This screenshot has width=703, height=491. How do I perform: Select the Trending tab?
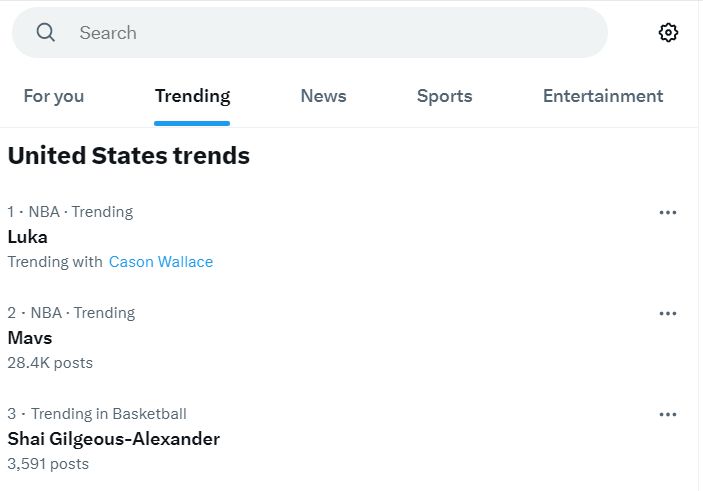(192, 96)
